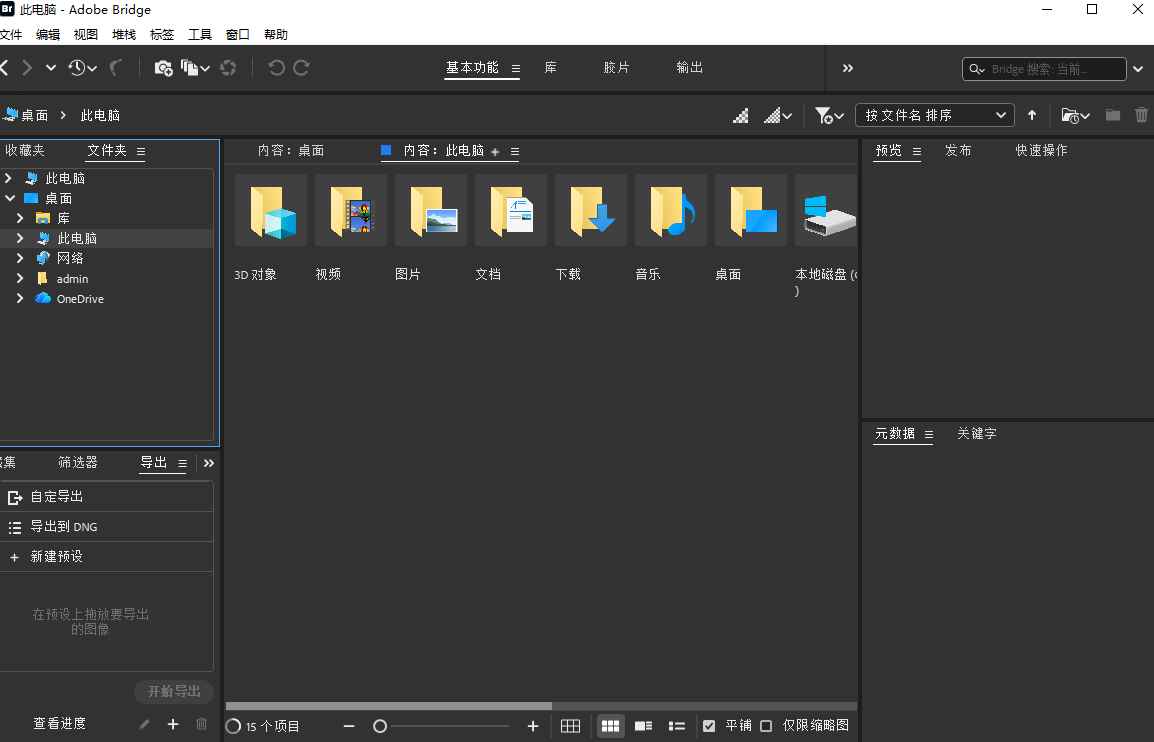
Task: Expand the OneDrive tree node
Action: (x=20, y=298)
